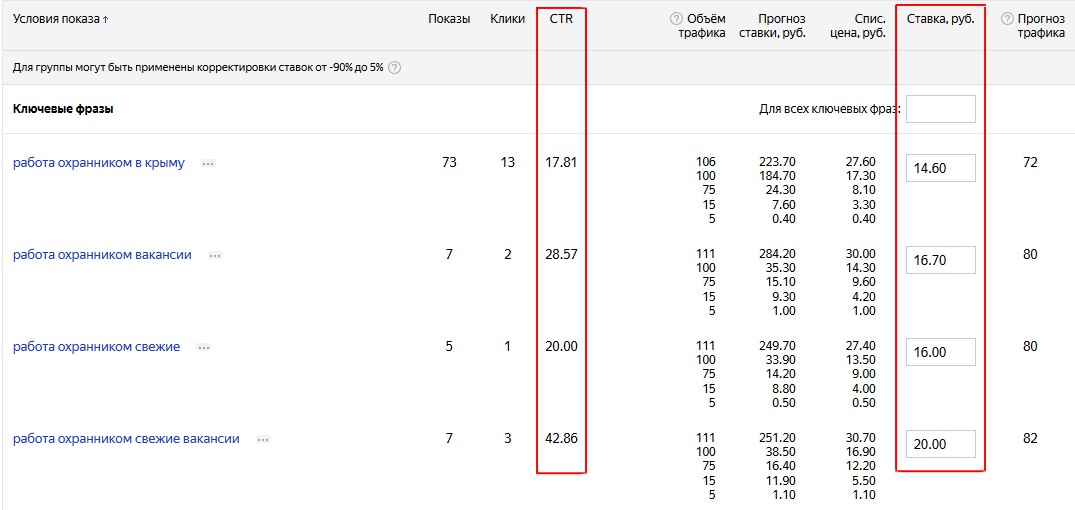Open keyword link работа охранником вакансии
The width and height of the screenshot is (1075, 510).
(102, 255)
